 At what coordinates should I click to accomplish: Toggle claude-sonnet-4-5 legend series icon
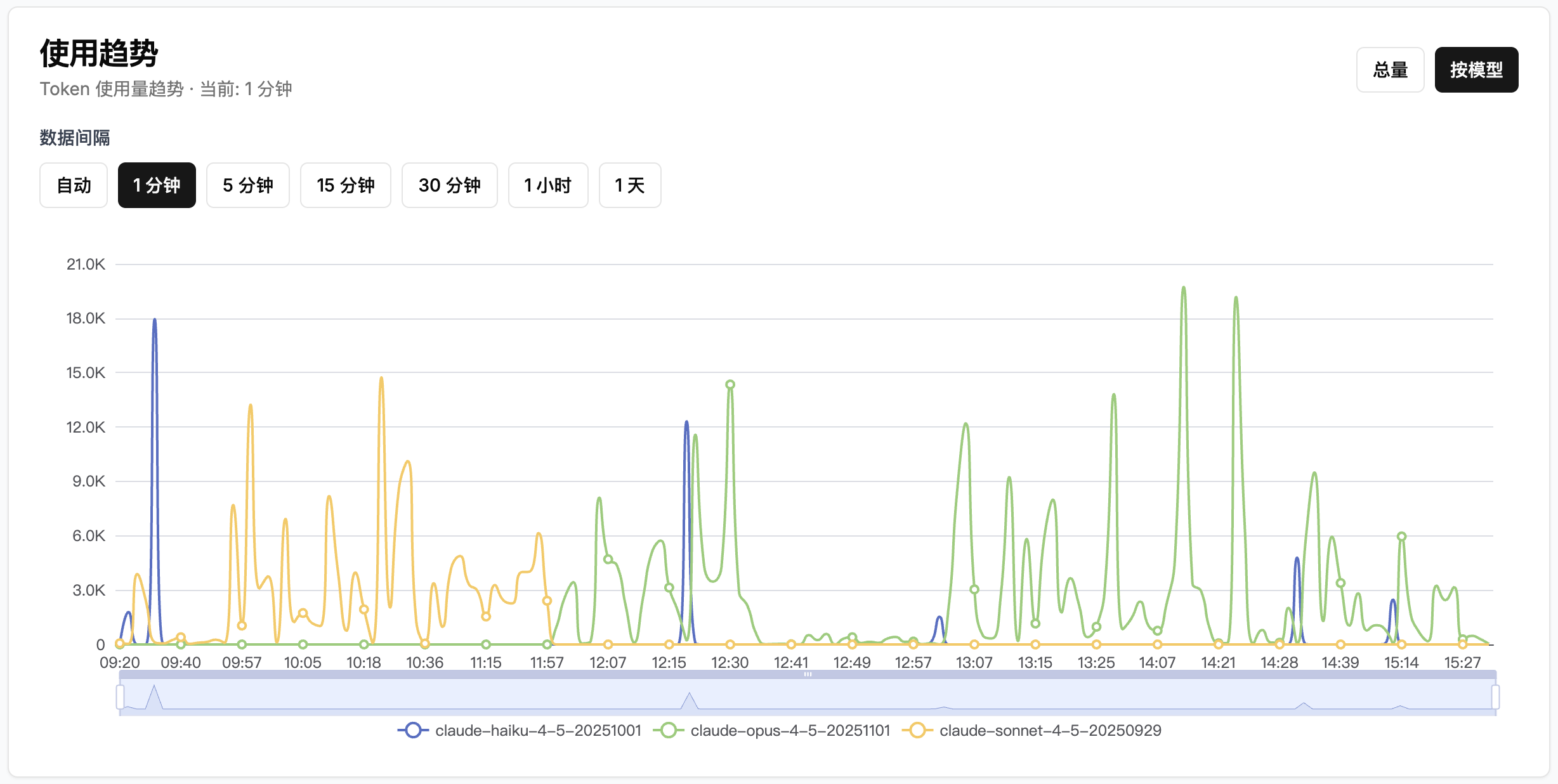click(917, 731)
